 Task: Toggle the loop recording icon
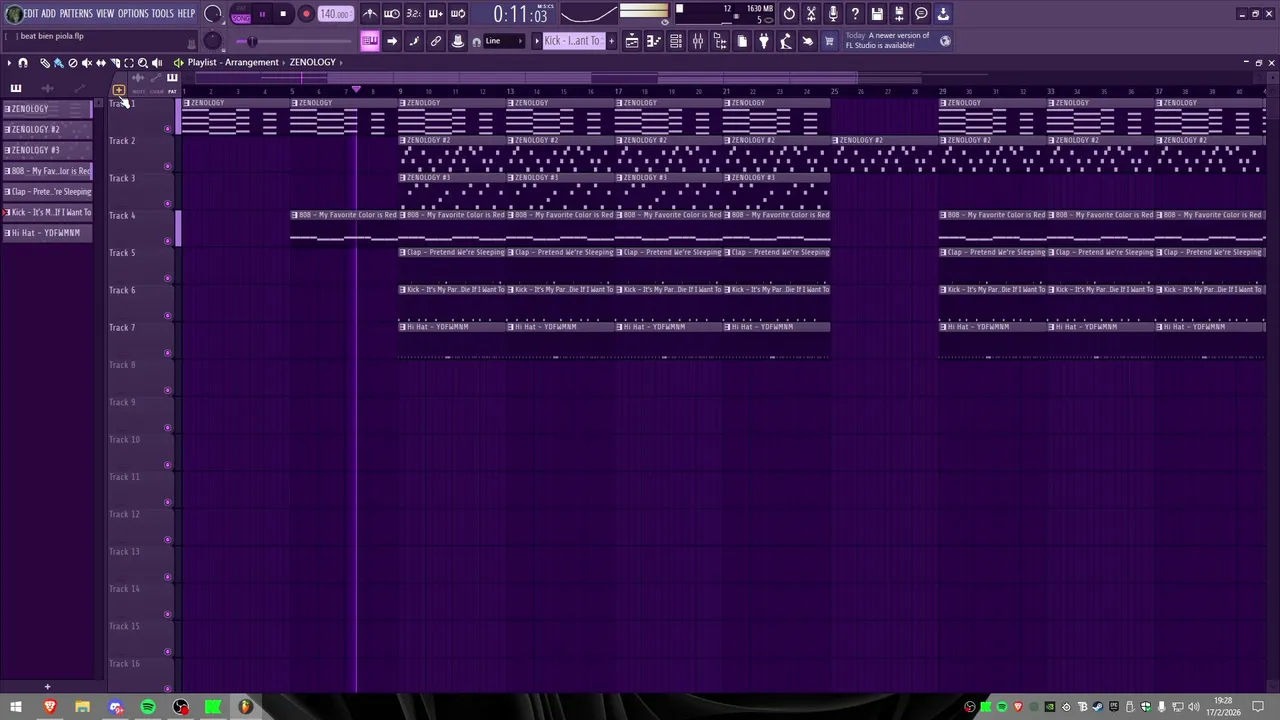coord(457,14)
